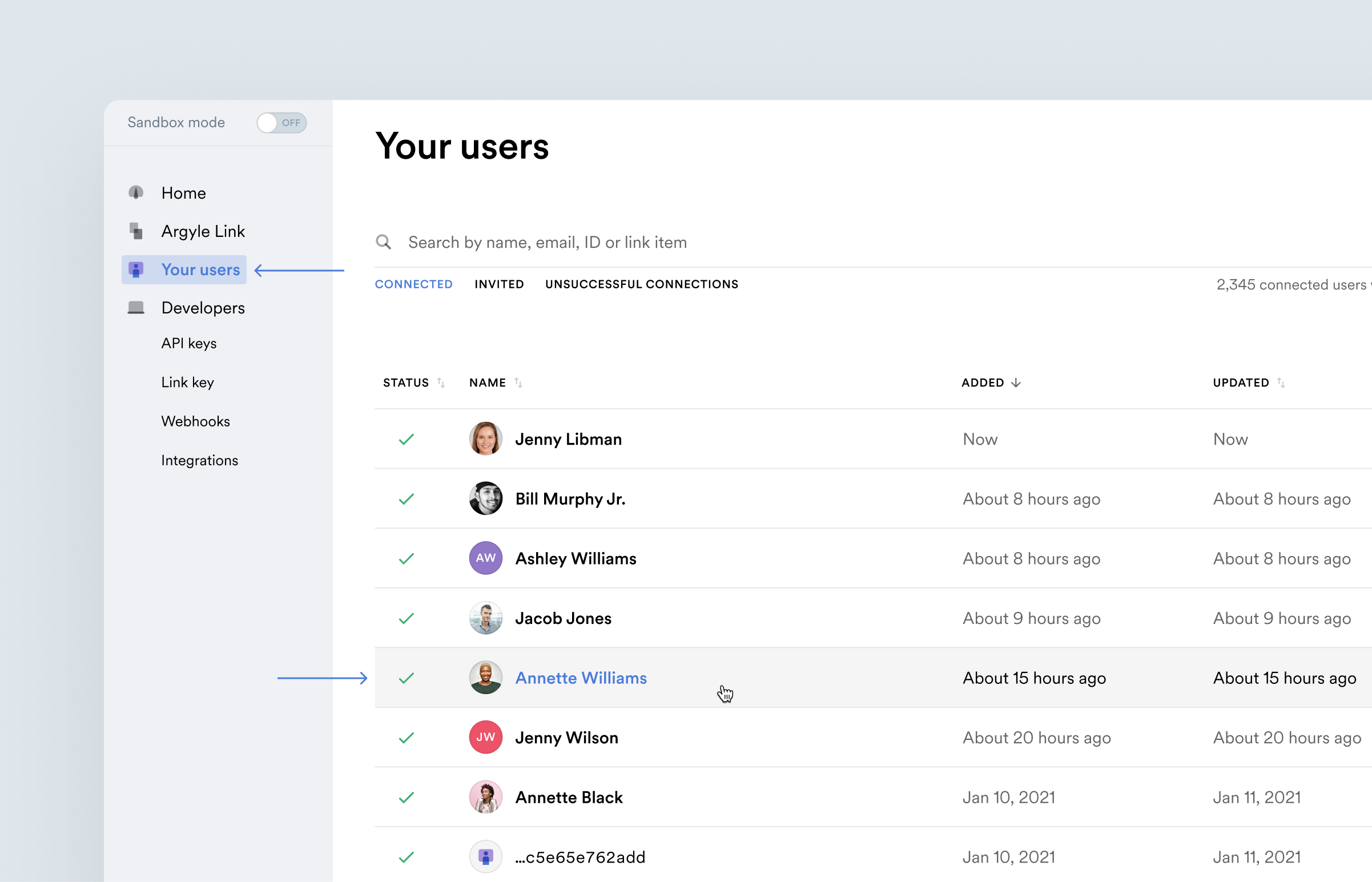Click the Home sidebar icon
Image resolution: width=1372 pixels, height=882 pixels.
pyautogui.click(x=136, y=192)
